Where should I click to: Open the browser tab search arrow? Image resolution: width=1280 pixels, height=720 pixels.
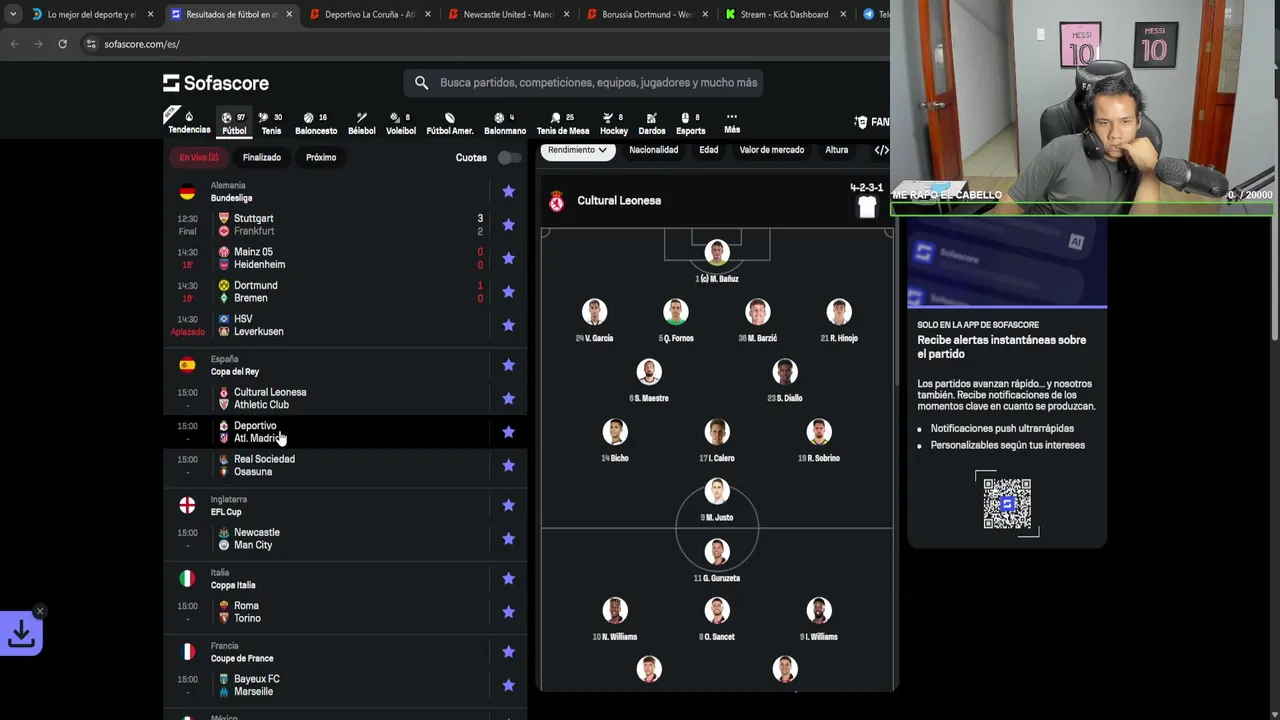12,14
